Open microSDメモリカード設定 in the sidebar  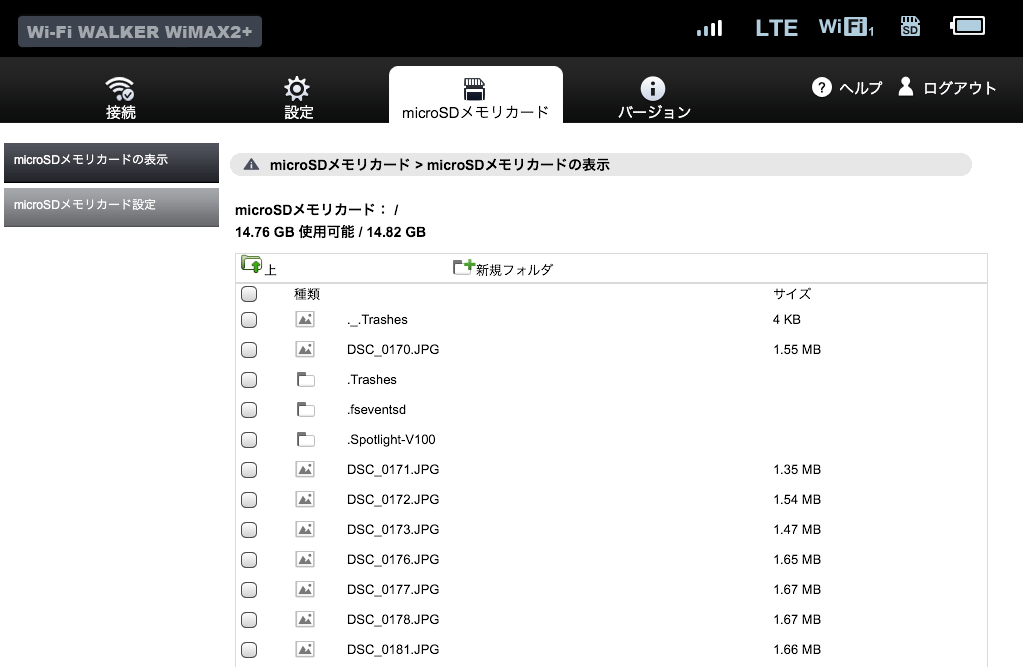click(111, 206)
